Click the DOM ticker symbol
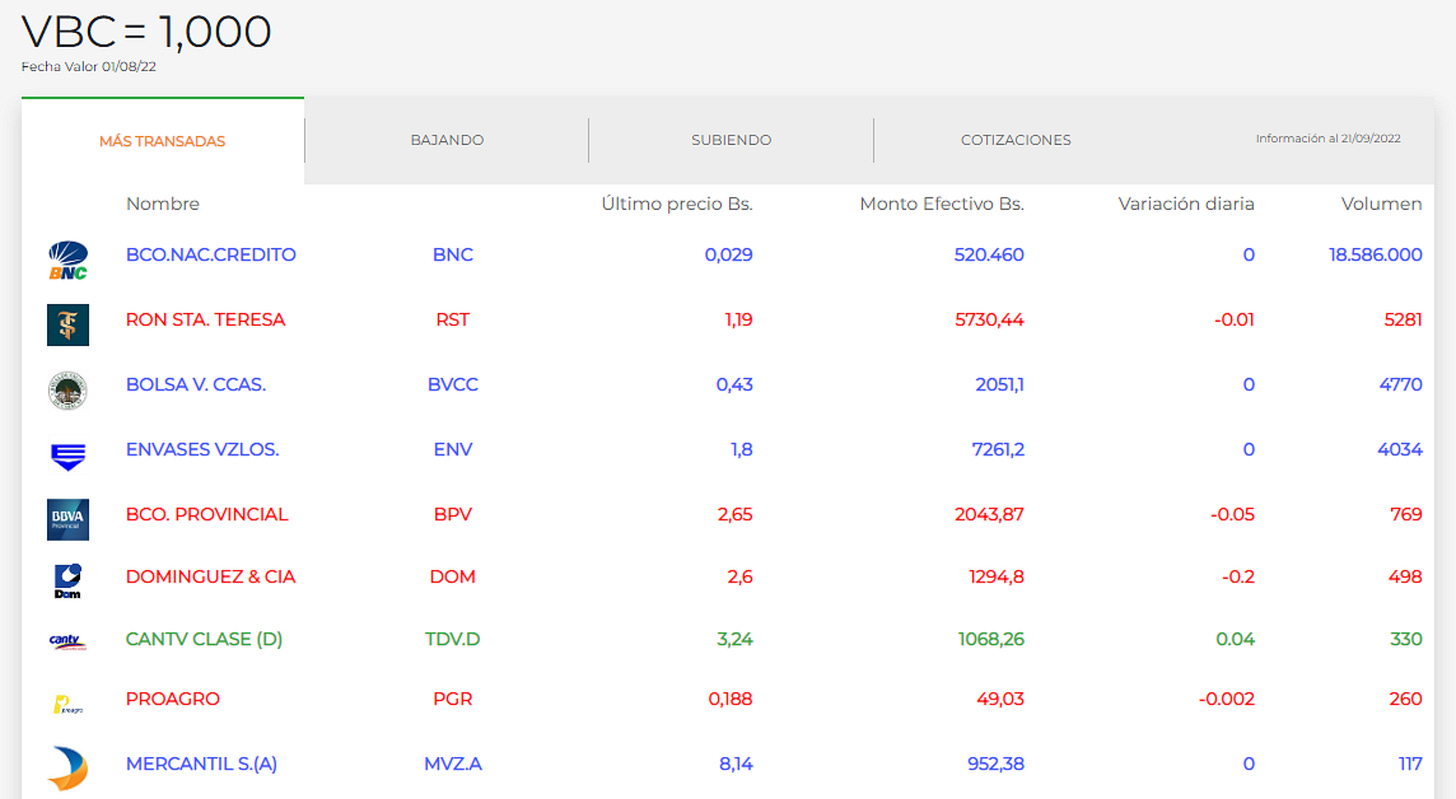Image resolution: width=1456 pixels, height=799 pixels. click(x=453, y=577)
